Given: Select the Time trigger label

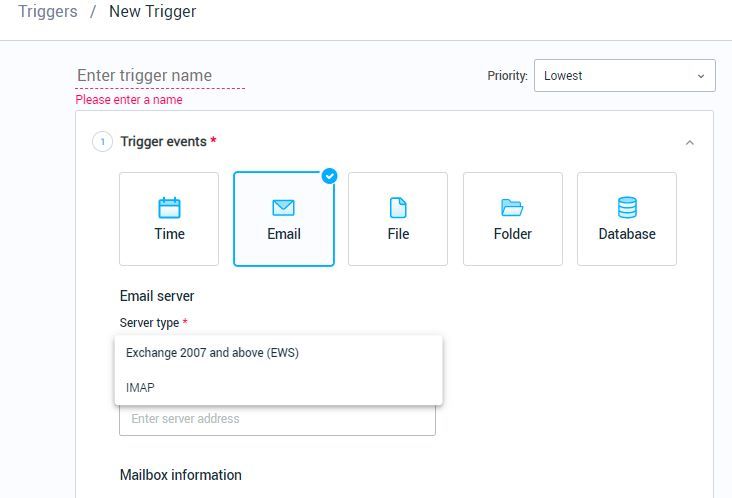Looking at the screenshot, I should point(169,234).
